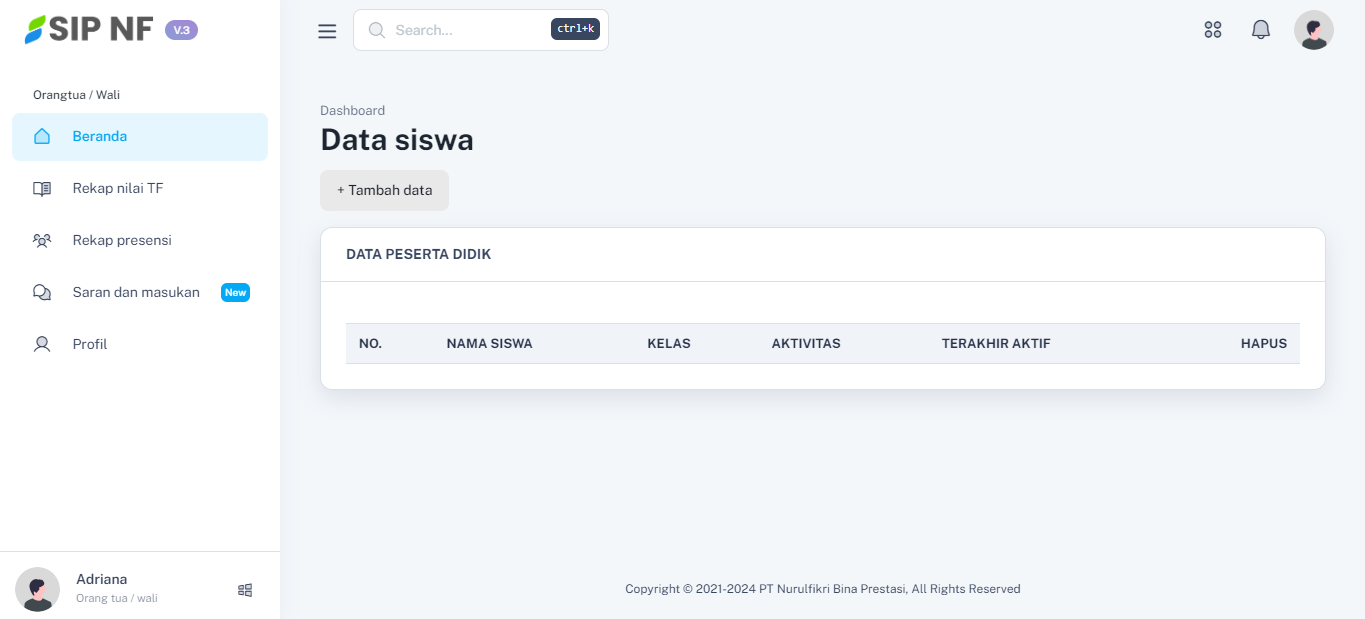1365x619 pixels.
Task: Click the Adriana avatar in sidebar footer
Action: (38, 589)
